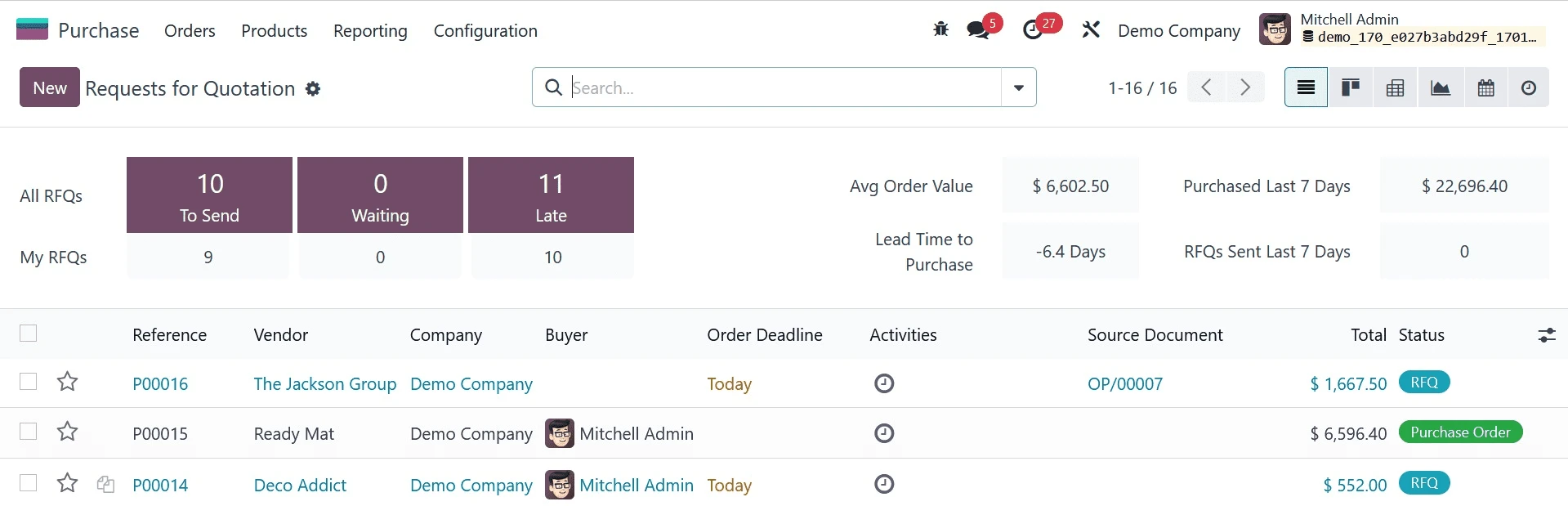1568x506 pixels.
Task: Open the Reporting menu
Action: click(x=370, y=31)
